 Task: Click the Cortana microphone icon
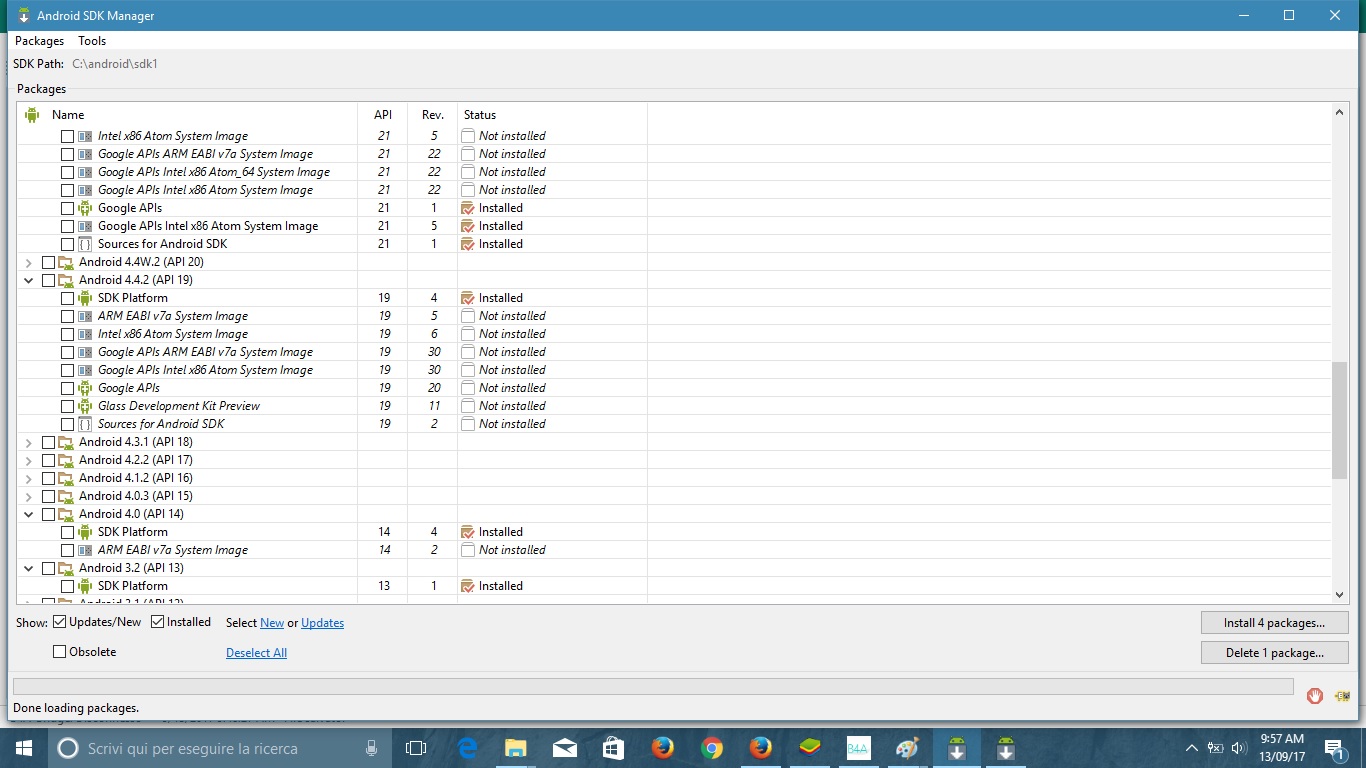point(371,748)
